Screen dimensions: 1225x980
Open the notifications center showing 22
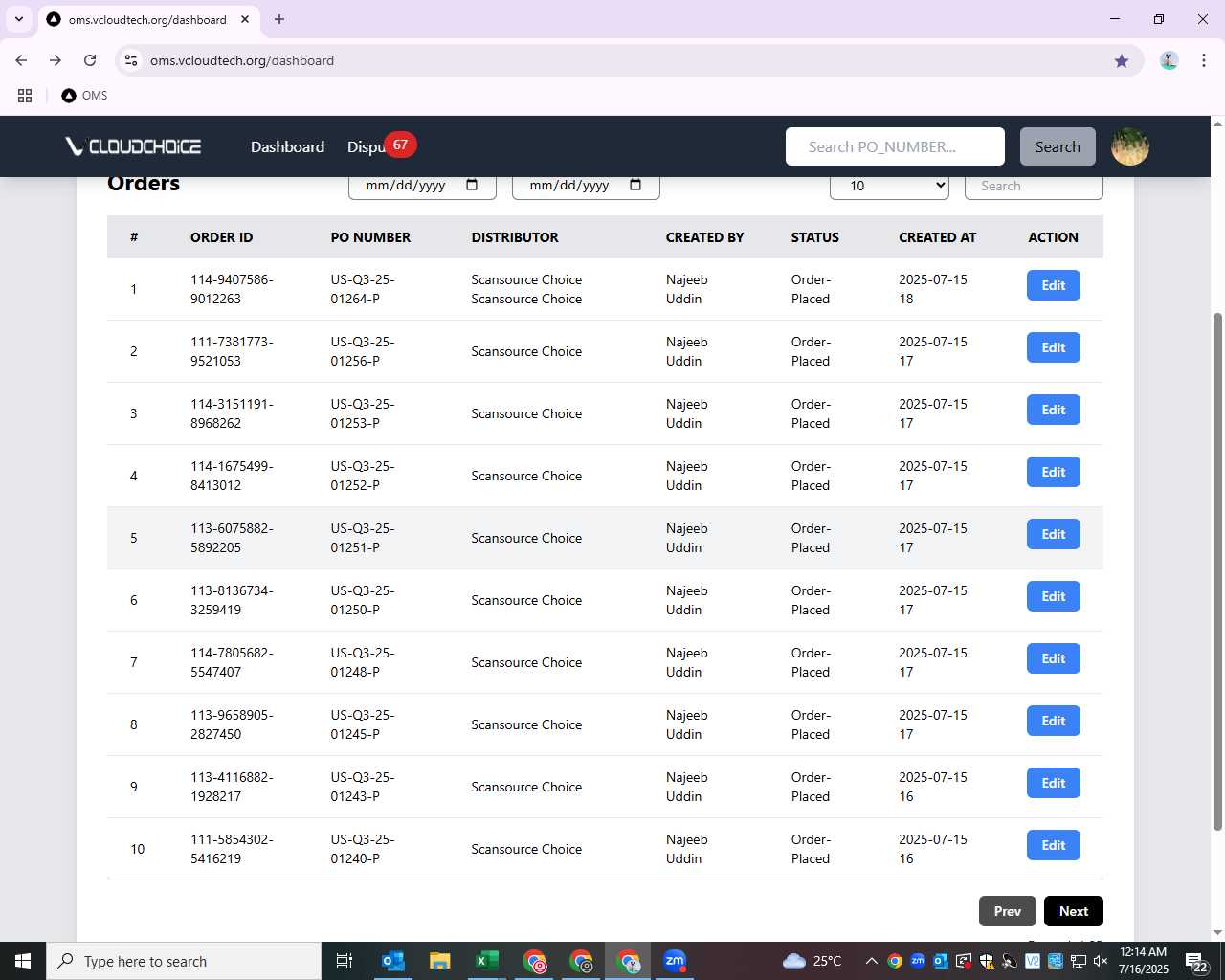click(x=1197, y=962)
